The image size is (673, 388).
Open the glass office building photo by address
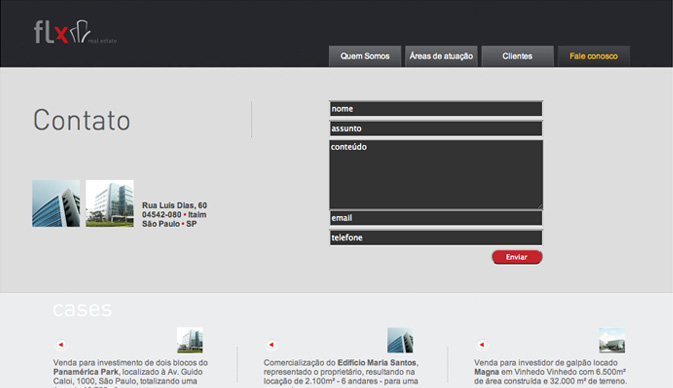[x=110, y=203]
